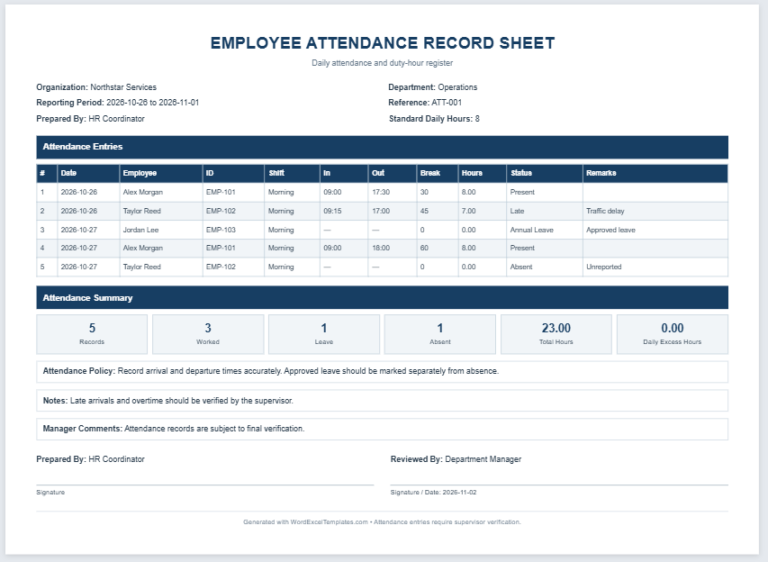This screenshot has height=562, width=768.
Task: Click the subtitle 'Daily attendance and duty-hour register'
Action: (382, 63)
